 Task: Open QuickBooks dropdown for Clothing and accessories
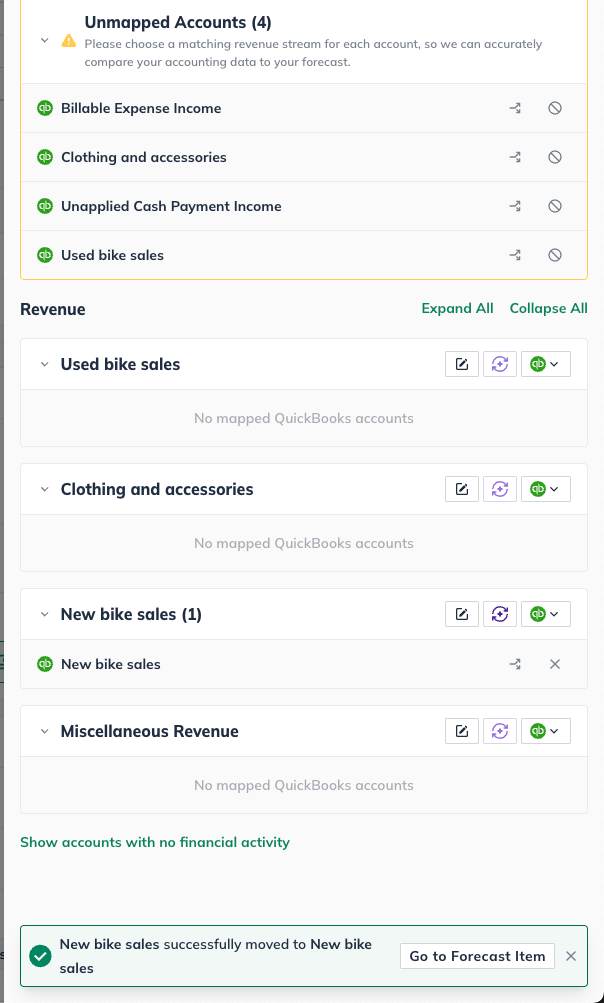(x=546, y=489)
